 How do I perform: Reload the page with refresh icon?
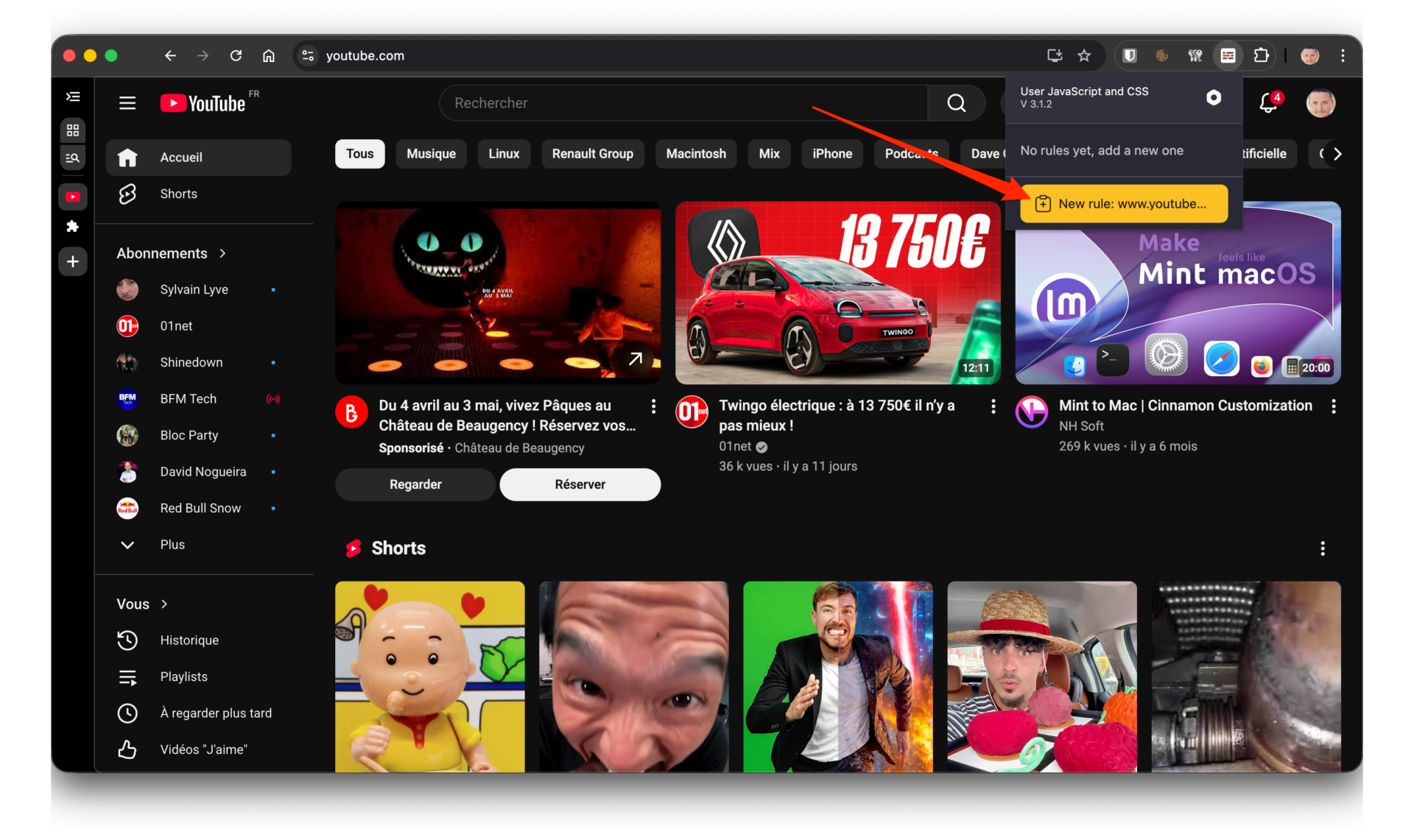pyautogui.click(x=236, y=56)
